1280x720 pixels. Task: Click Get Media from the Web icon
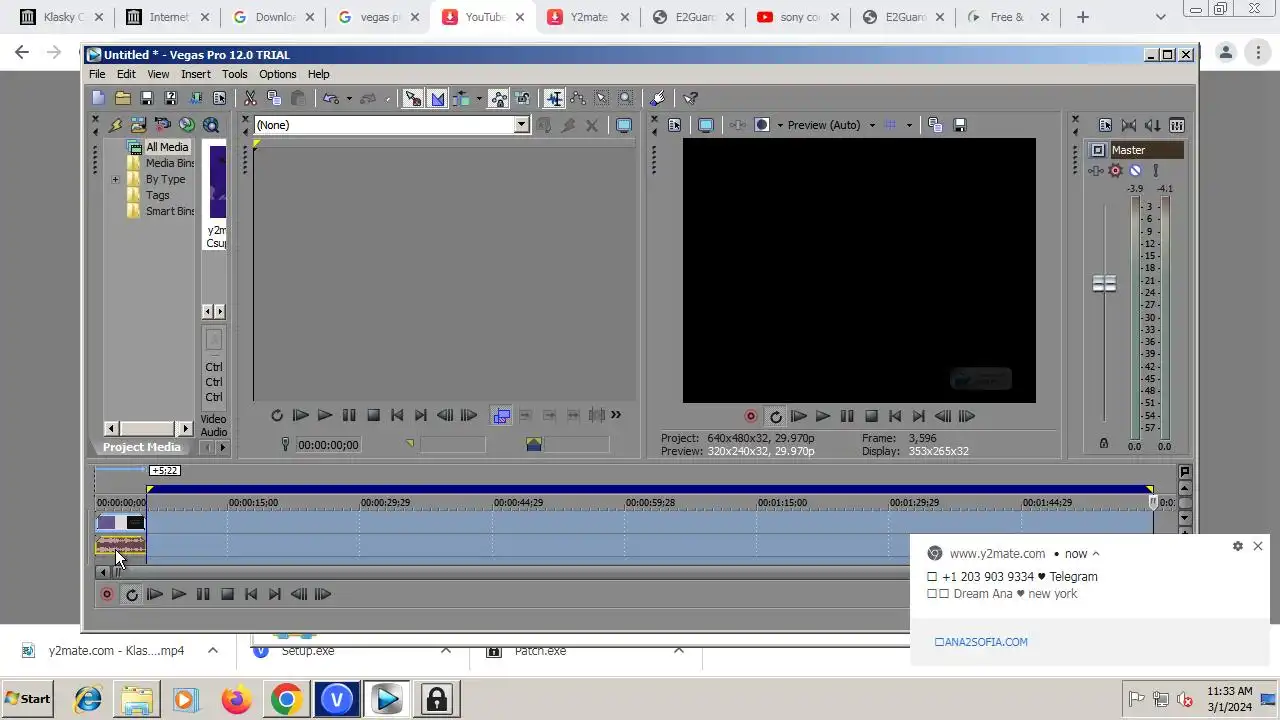pyautogui.click(x=211, y=125)
